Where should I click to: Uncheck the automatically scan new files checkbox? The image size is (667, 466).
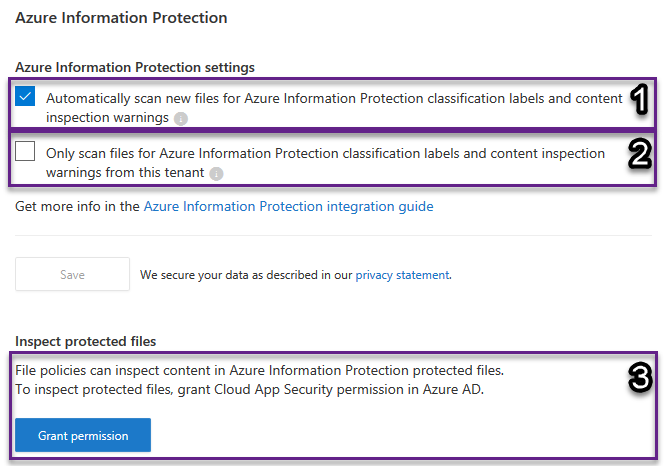click(x=26, y=97)
